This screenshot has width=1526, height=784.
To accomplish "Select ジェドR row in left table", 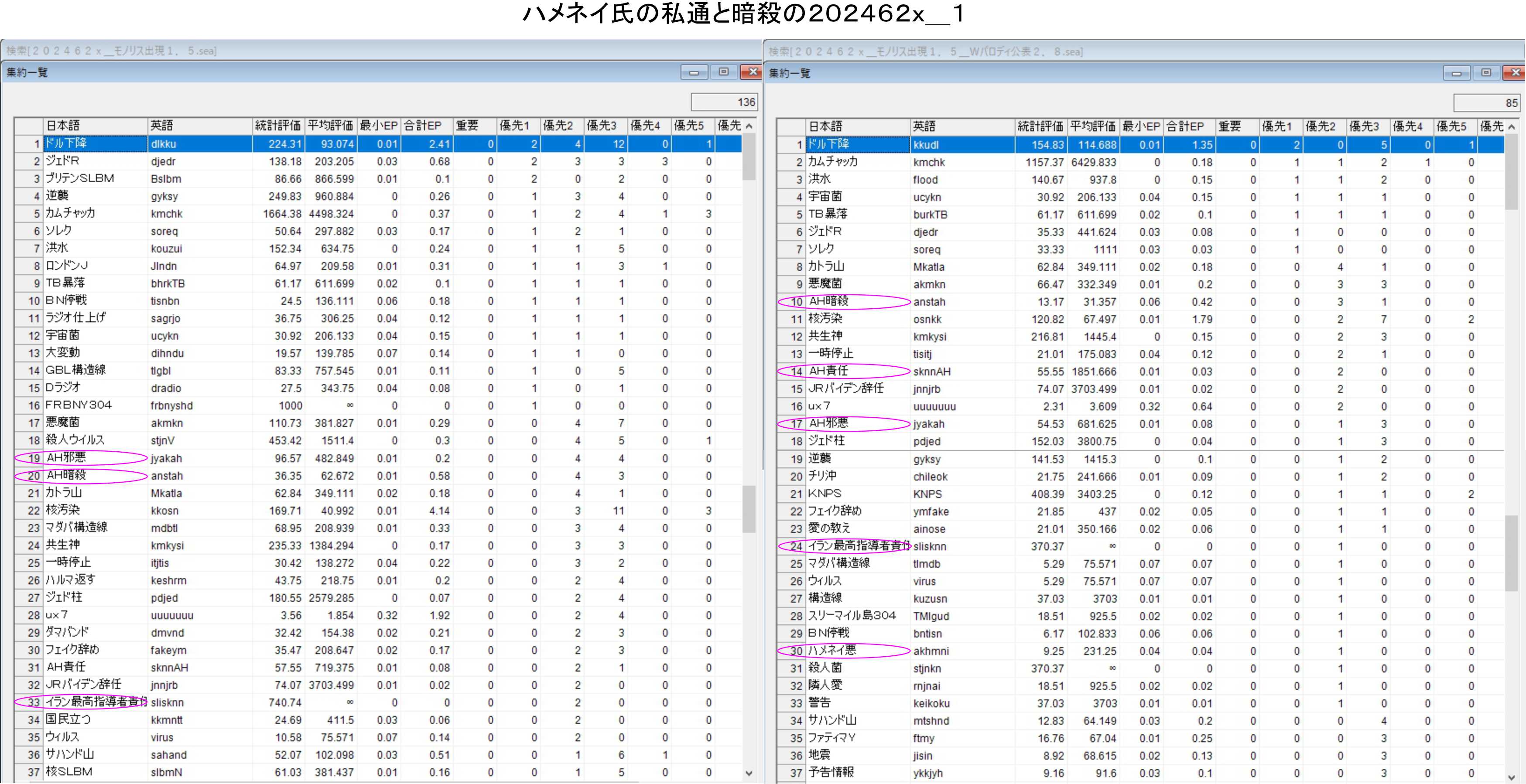I will pos(378,161).
